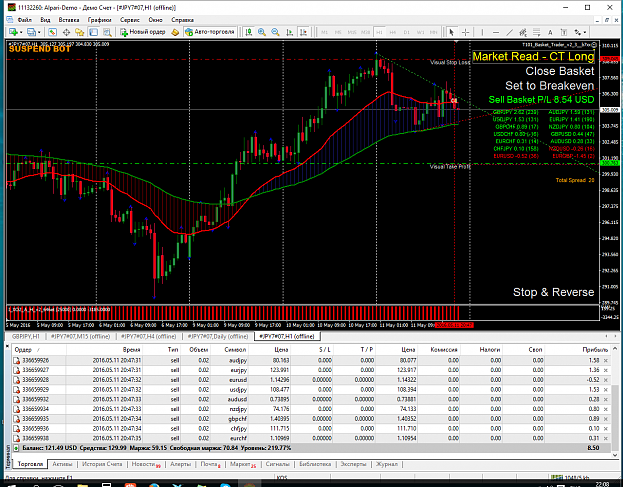Click Stop & Reverse on chart
This screenshot has width=625, height=487.
pos(554,292)
